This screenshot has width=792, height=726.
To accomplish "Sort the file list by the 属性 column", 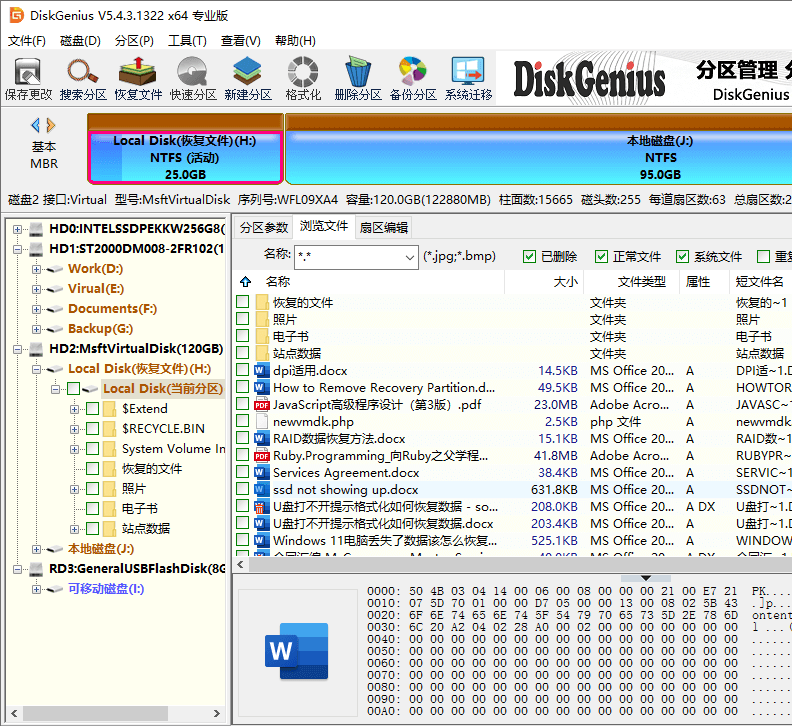I will click(x=704, y=281).
